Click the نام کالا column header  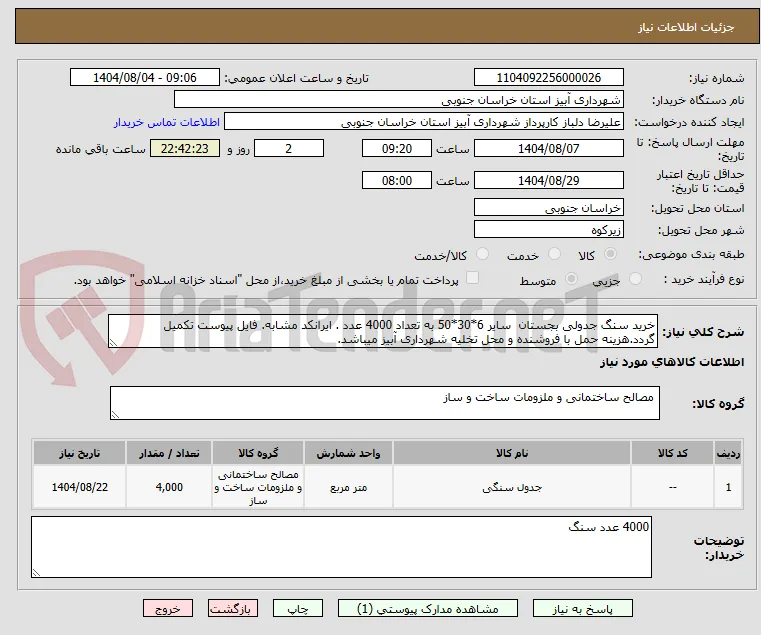tap(512, 453)
